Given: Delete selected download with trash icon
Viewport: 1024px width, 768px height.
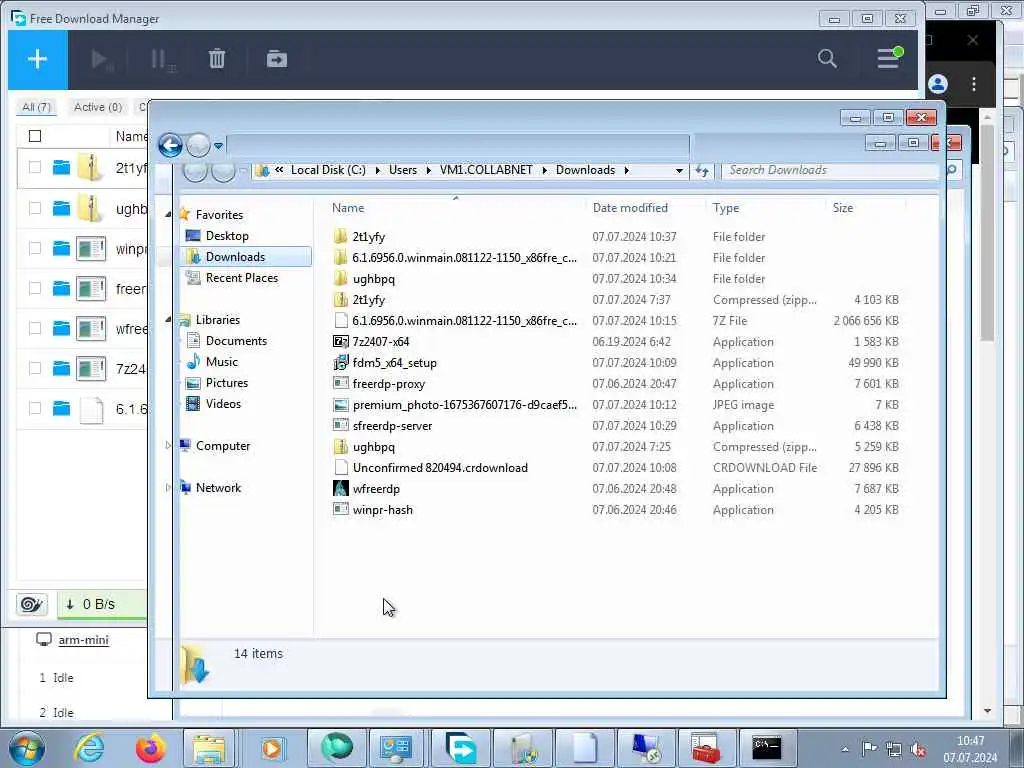Looking at the screenshot, I should click(217, 59).
